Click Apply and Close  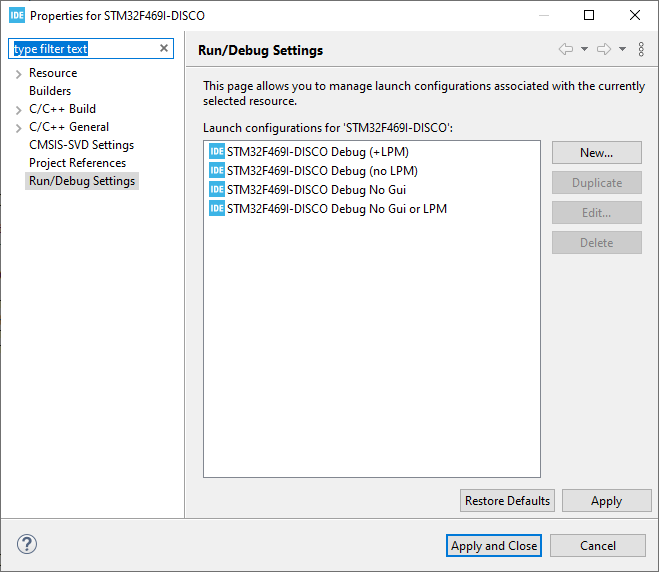[x=494, y=546]
